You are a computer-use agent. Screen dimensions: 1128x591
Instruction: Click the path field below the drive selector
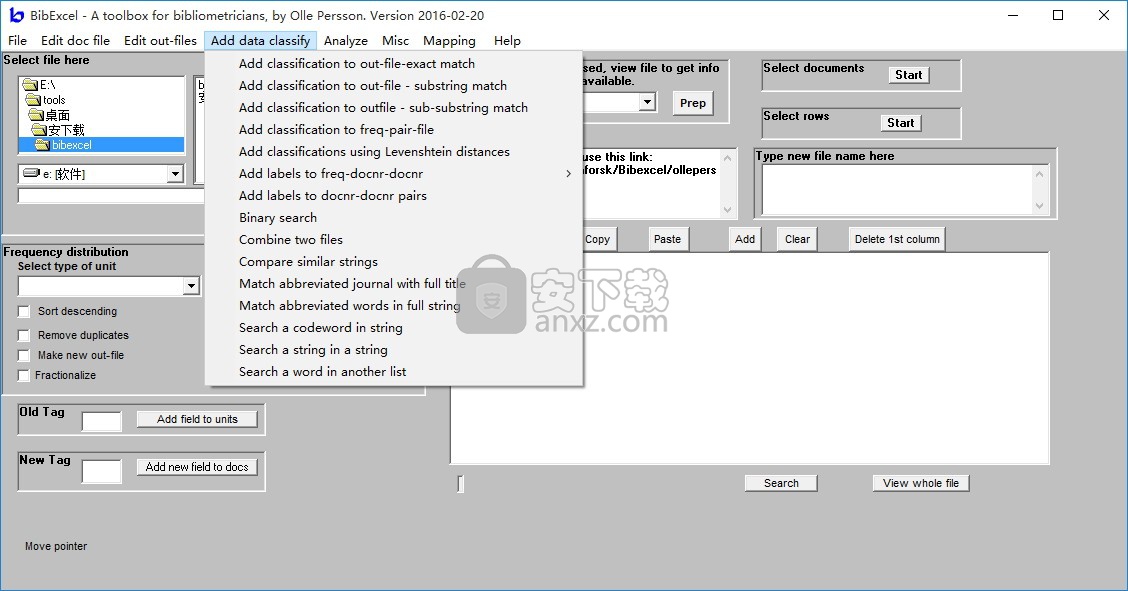[110, 196]
